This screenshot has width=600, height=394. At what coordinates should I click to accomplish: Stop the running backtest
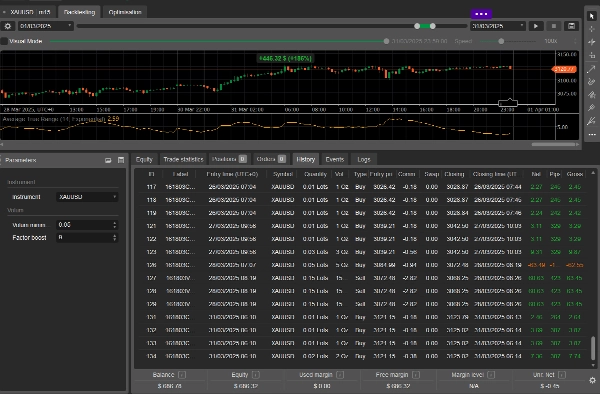click(x=554, y=26)
